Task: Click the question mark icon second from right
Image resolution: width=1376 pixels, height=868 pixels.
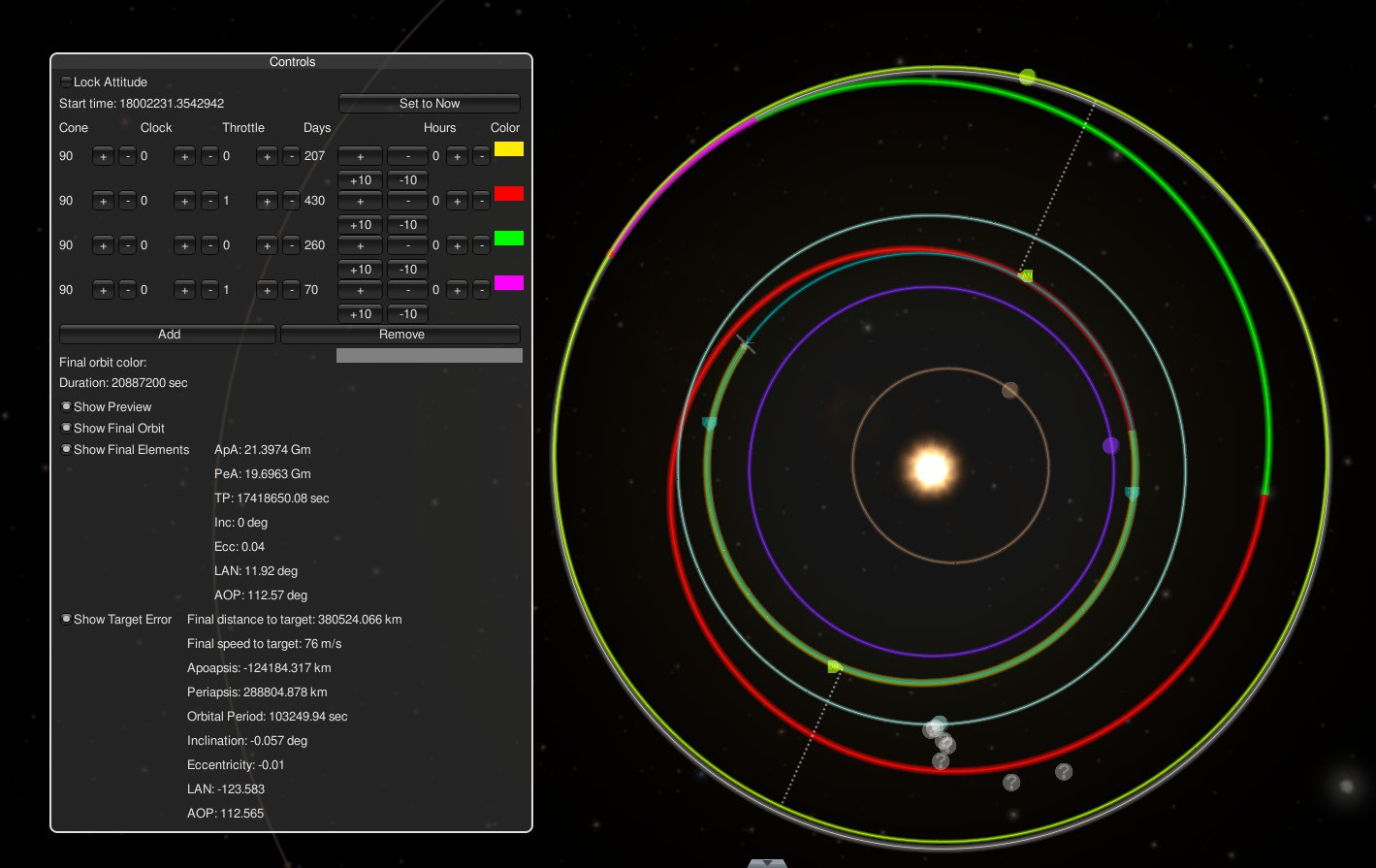Action: (1011, 782)
